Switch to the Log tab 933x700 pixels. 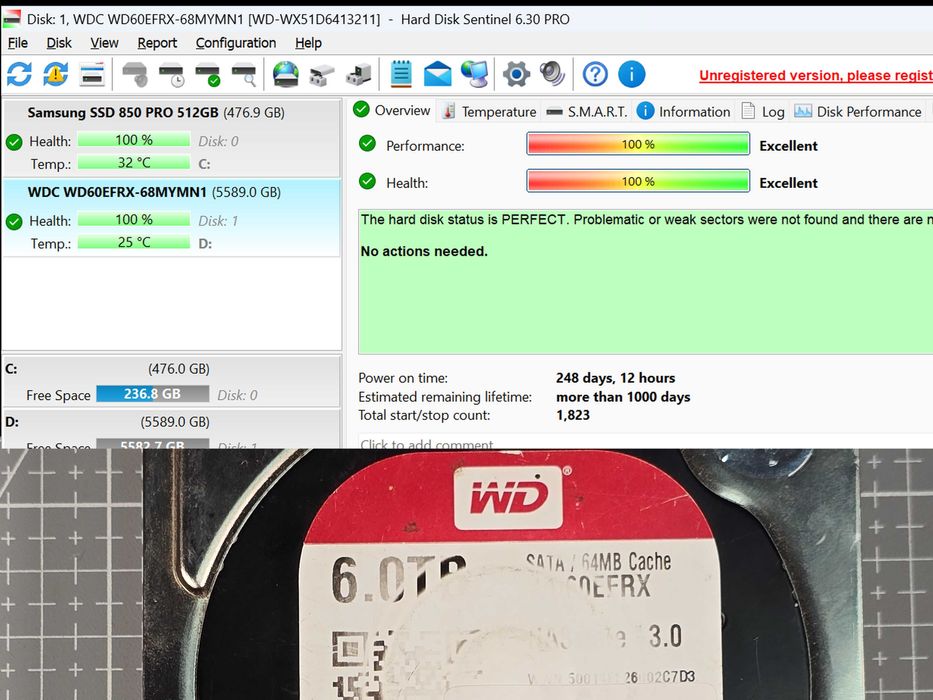coord(763,111)
